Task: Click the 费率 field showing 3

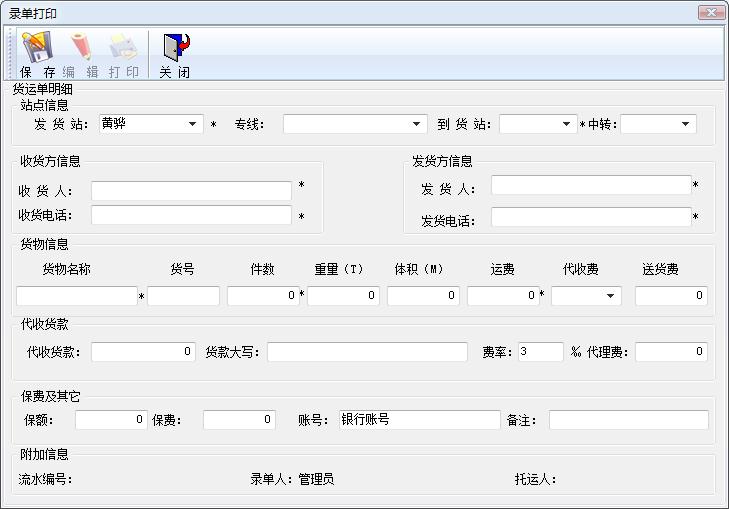Action: pyautogui.click(x=540, y=352)
